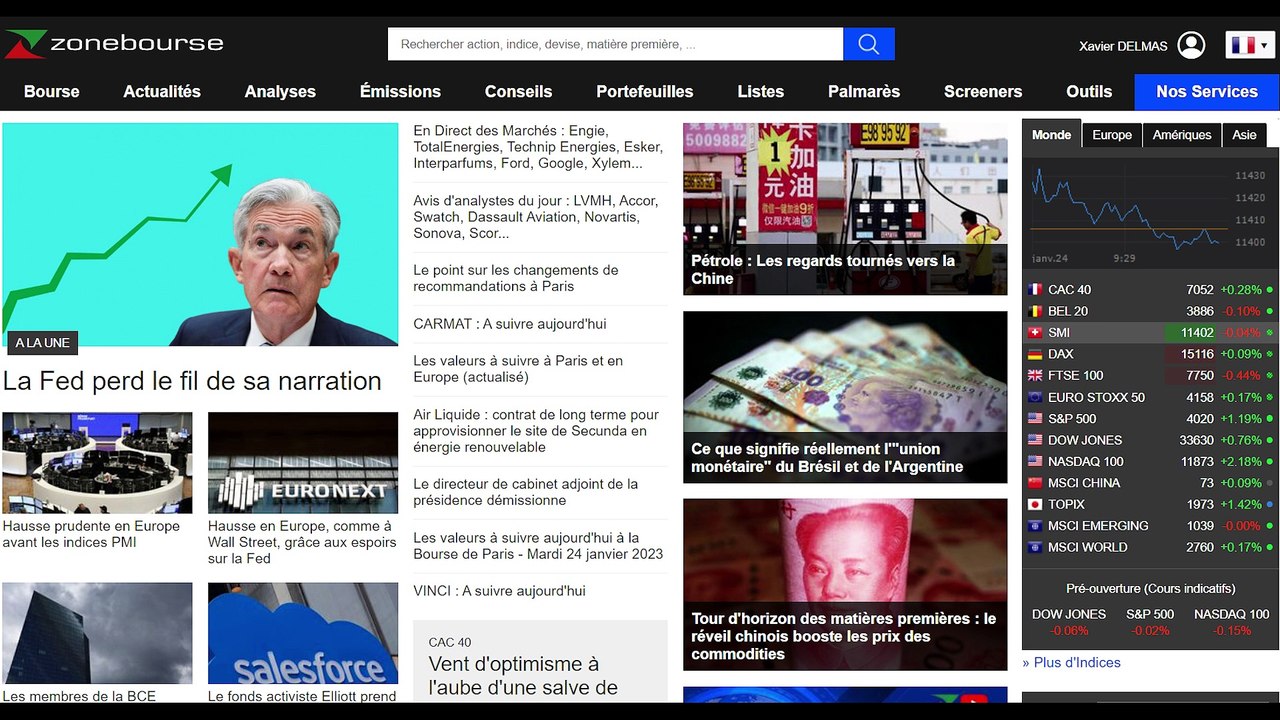Open the Bourse menu
This screenshot has width=1280, height=720.
tap(52, 91)
